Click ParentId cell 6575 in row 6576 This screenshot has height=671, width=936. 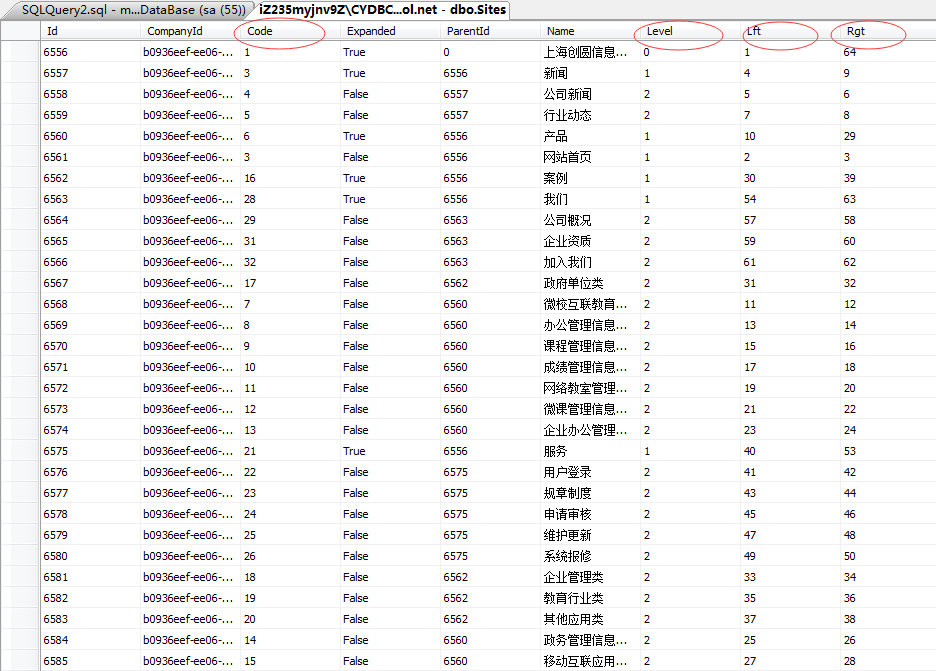(490, 472)
